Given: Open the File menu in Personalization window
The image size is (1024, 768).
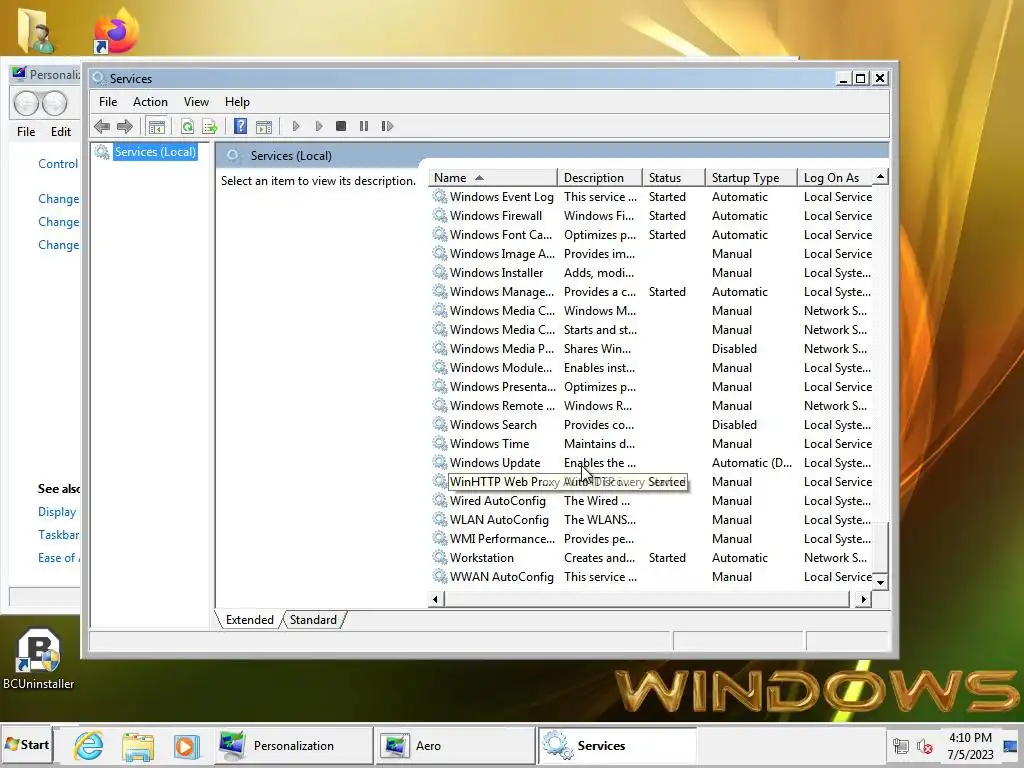Looking at the screenshot, I should pos(26,131).
